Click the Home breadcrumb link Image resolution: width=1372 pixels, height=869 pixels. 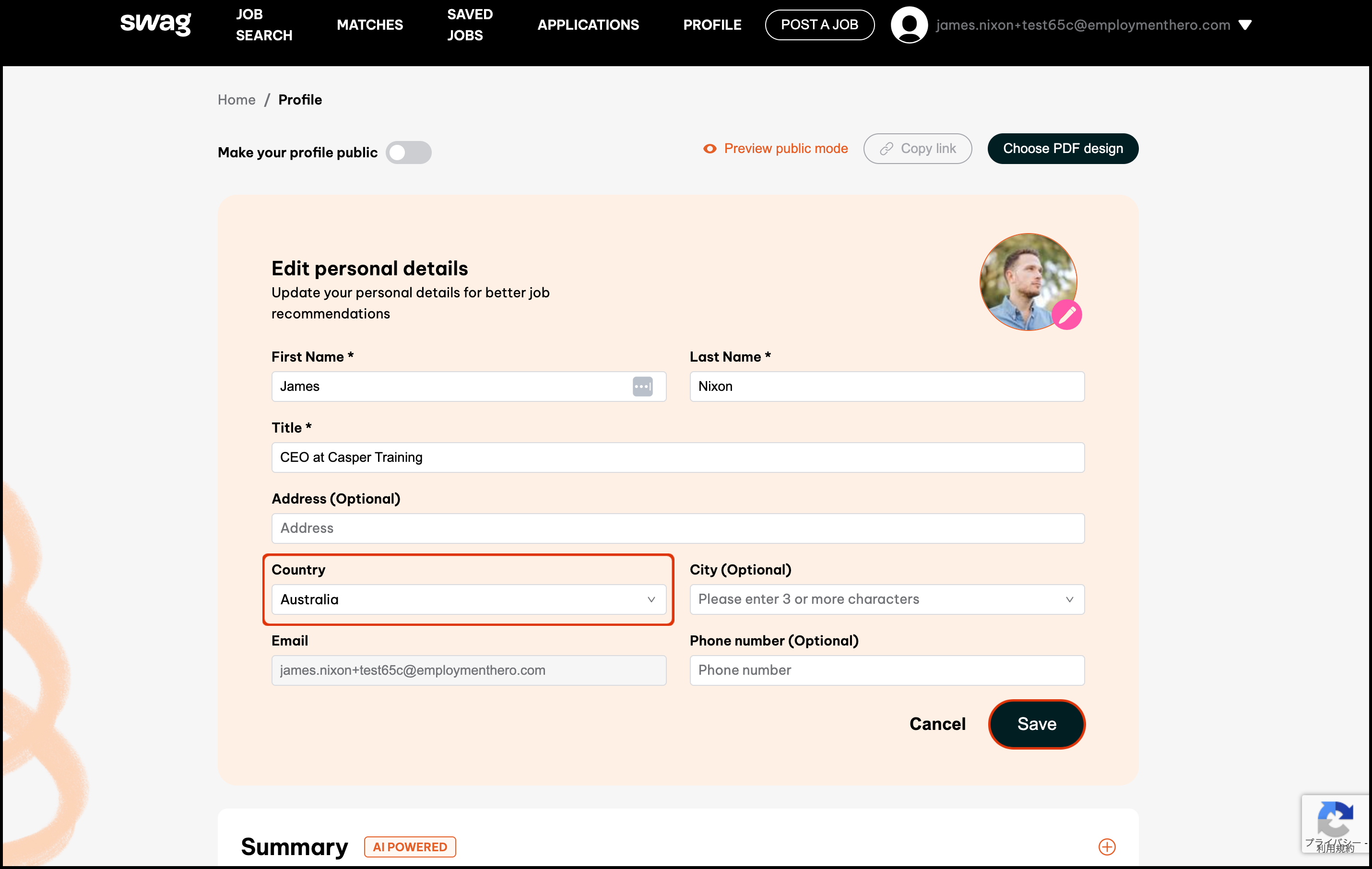pos(237,100)
